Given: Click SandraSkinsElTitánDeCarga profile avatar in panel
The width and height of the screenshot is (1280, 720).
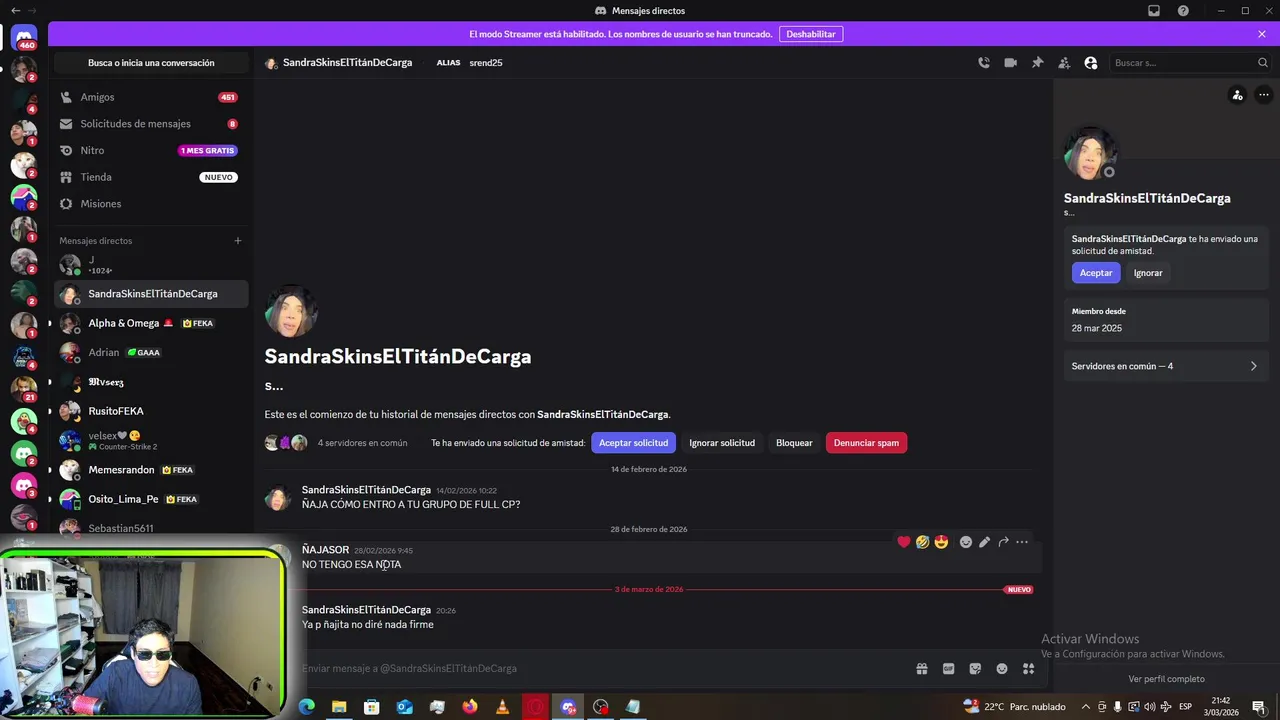Looking at the screenshot, I should pos(1090,153).
